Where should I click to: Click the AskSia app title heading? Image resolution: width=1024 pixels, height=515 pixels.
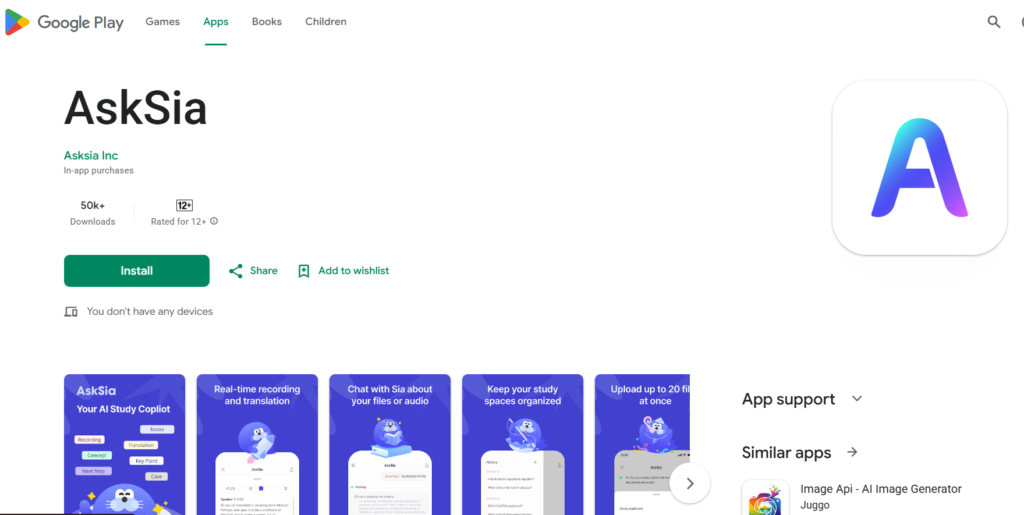click(x=136, y=107)
